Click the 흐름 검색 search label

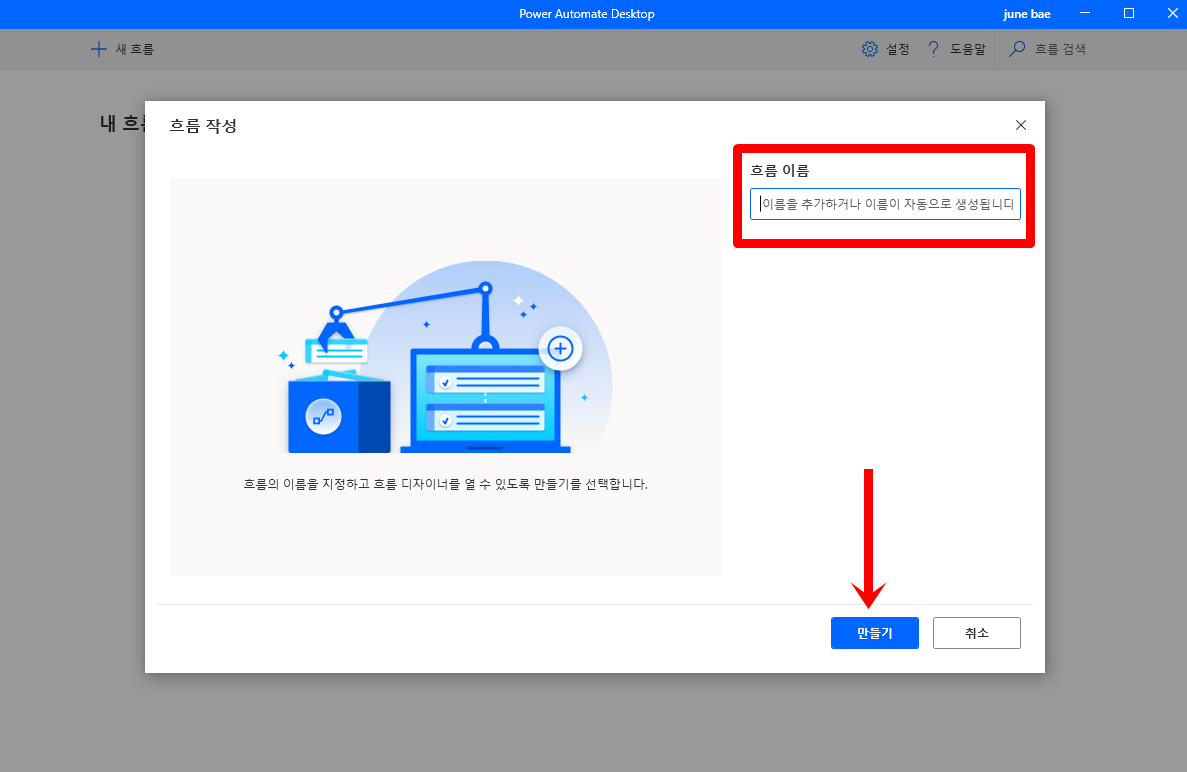click(x=1063, y=48)
